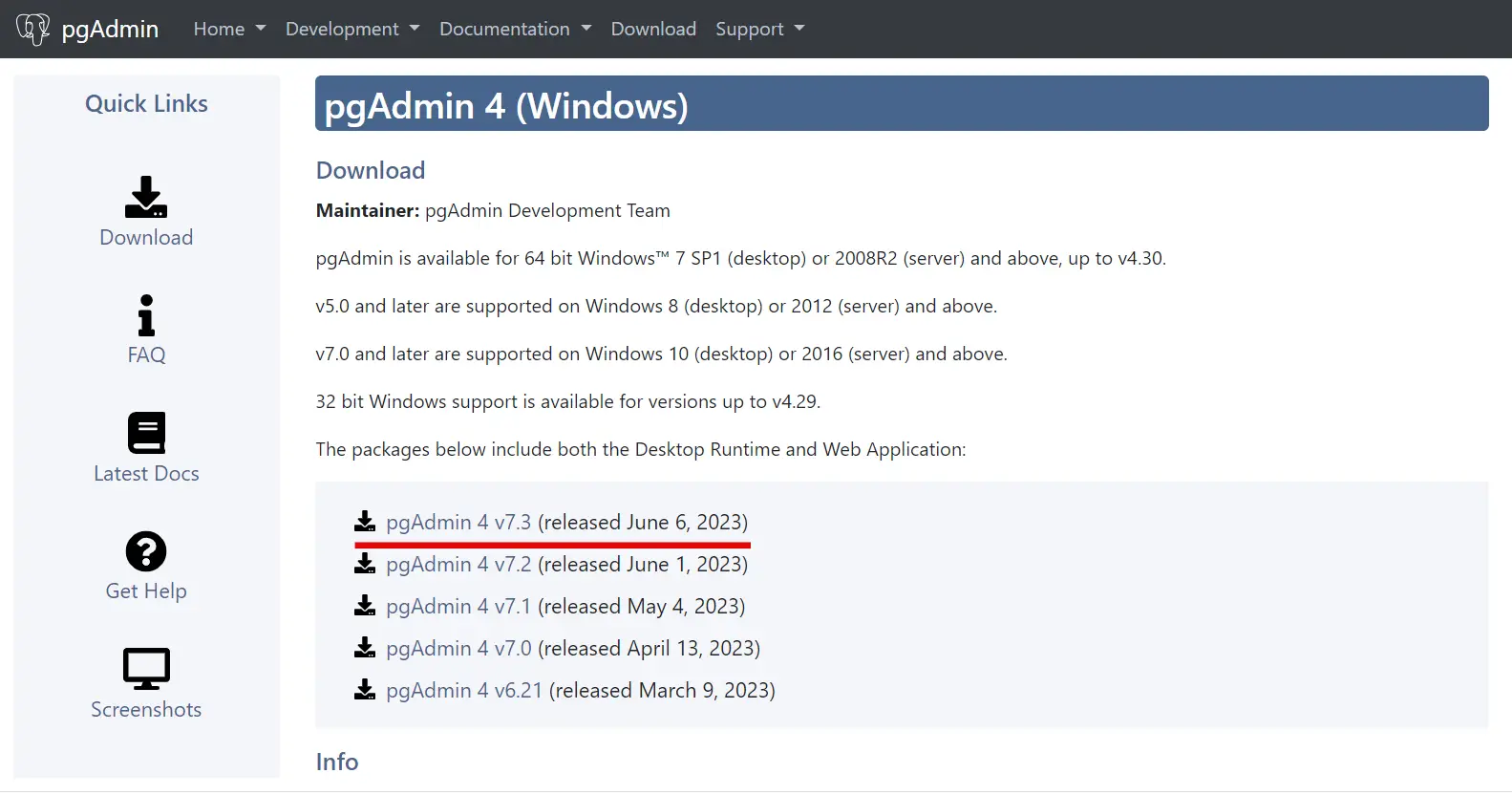Open the Documentation dropdown menu
The width and height of the screenshot is (1512, 795).
pyautogui.click(x=515, y=29)
